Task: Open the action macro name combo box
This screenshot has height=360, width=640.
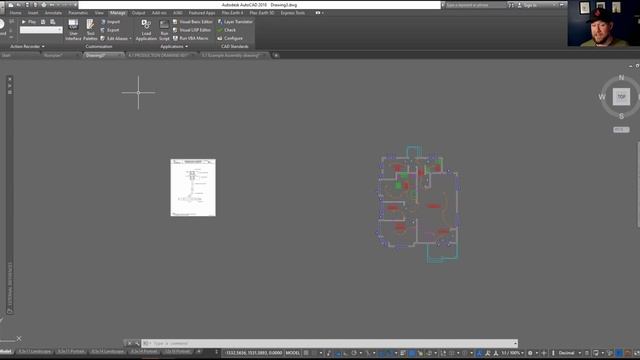Action: click(x=41, y=30)
